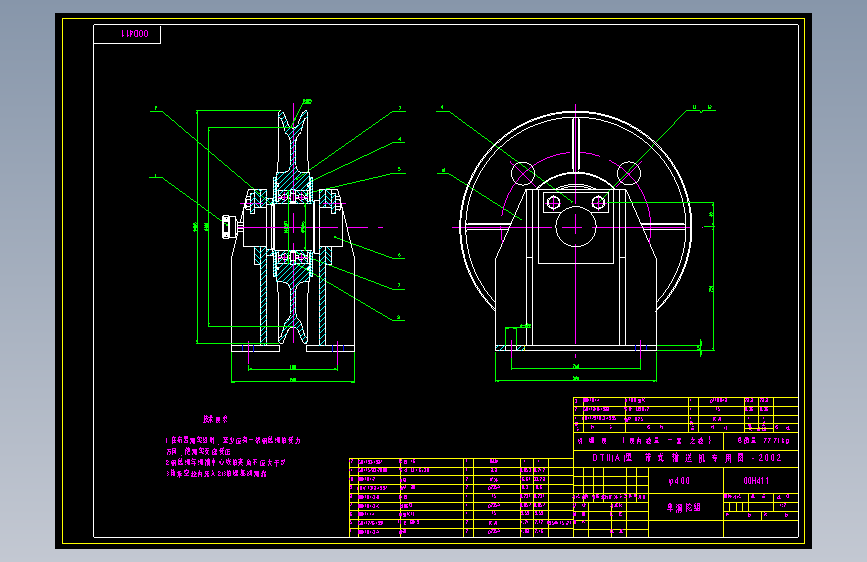Select the upper-right crossed lifting hole circle

(x=629, y=174)
